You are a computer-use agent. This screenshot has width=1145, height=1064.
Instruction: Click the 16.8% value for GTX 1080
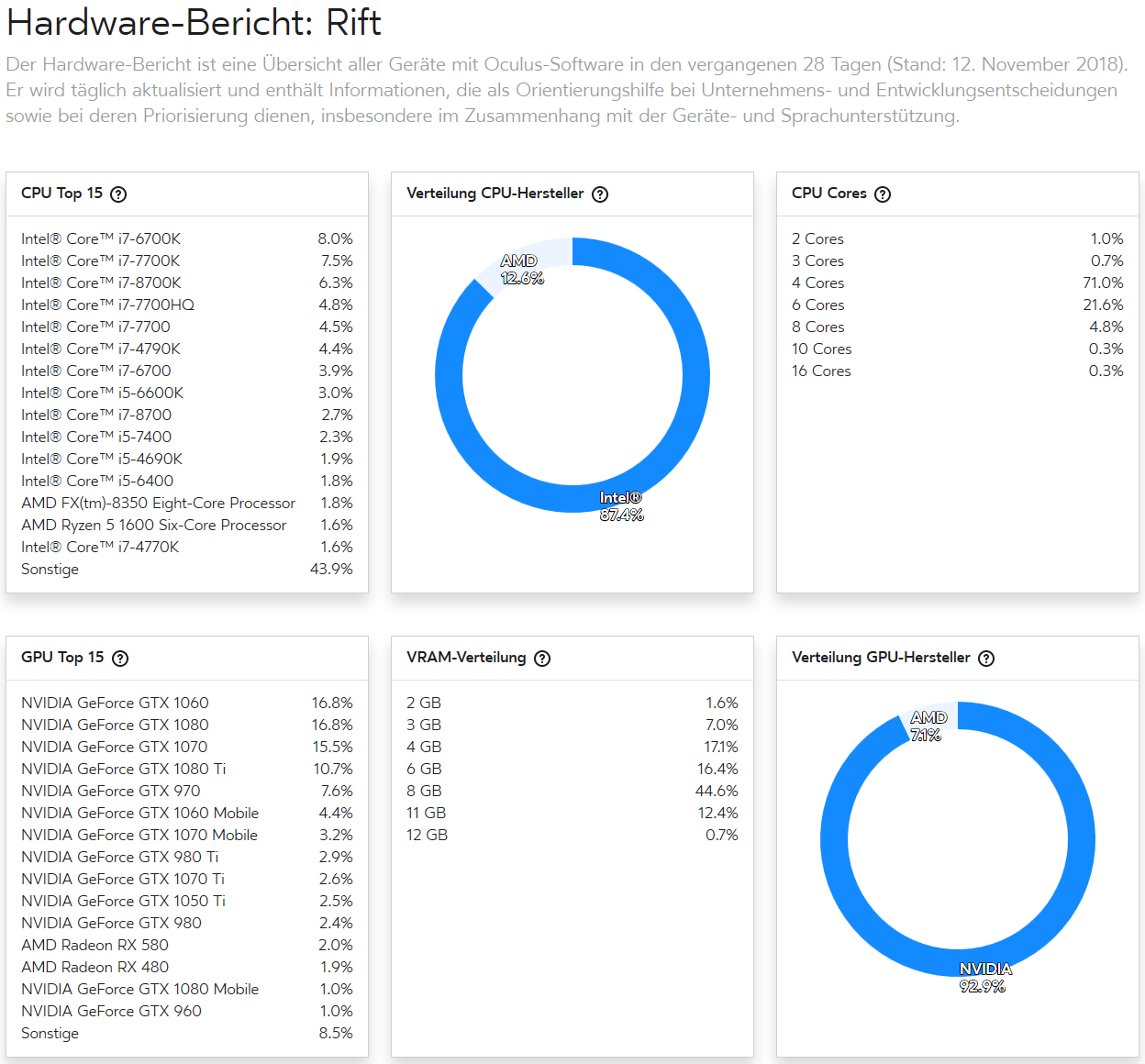tap(332, 725)
